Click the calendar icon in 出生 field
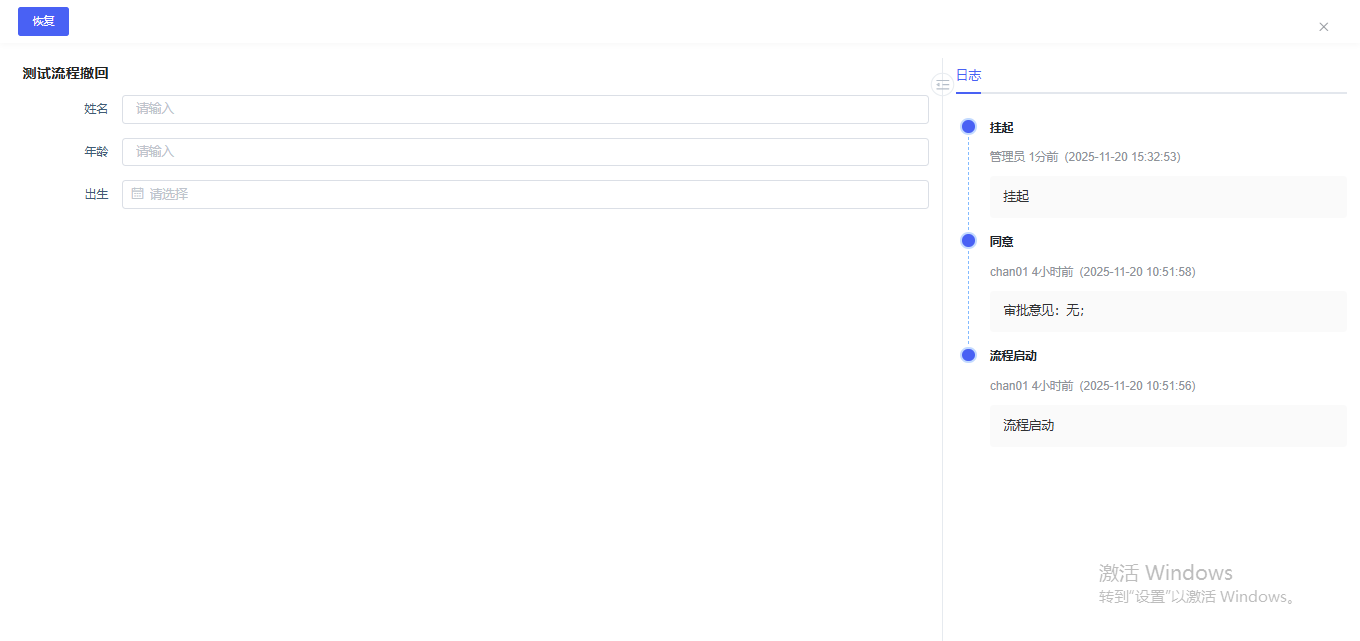Screen dimensions: 1360x641 click(138, 194)
